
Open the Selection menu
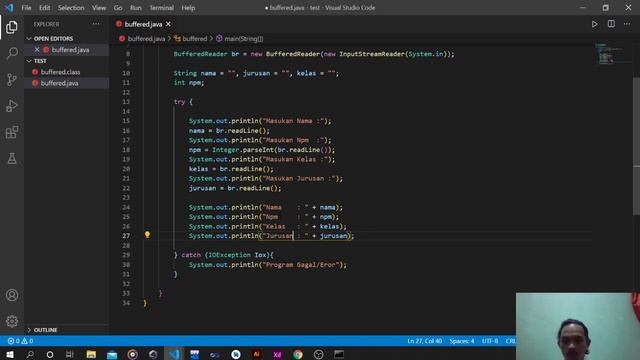(71, 8)
